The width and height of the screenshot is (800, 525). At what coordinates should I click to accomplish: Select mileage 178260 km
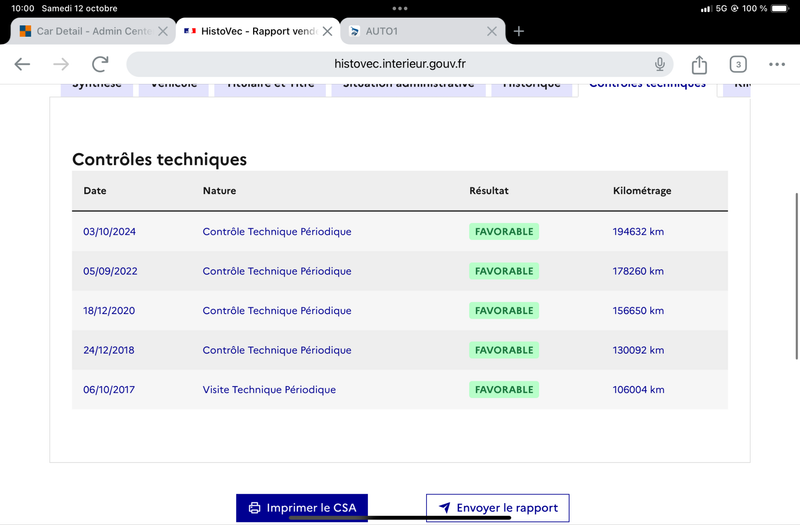click(x=638, y=271)
